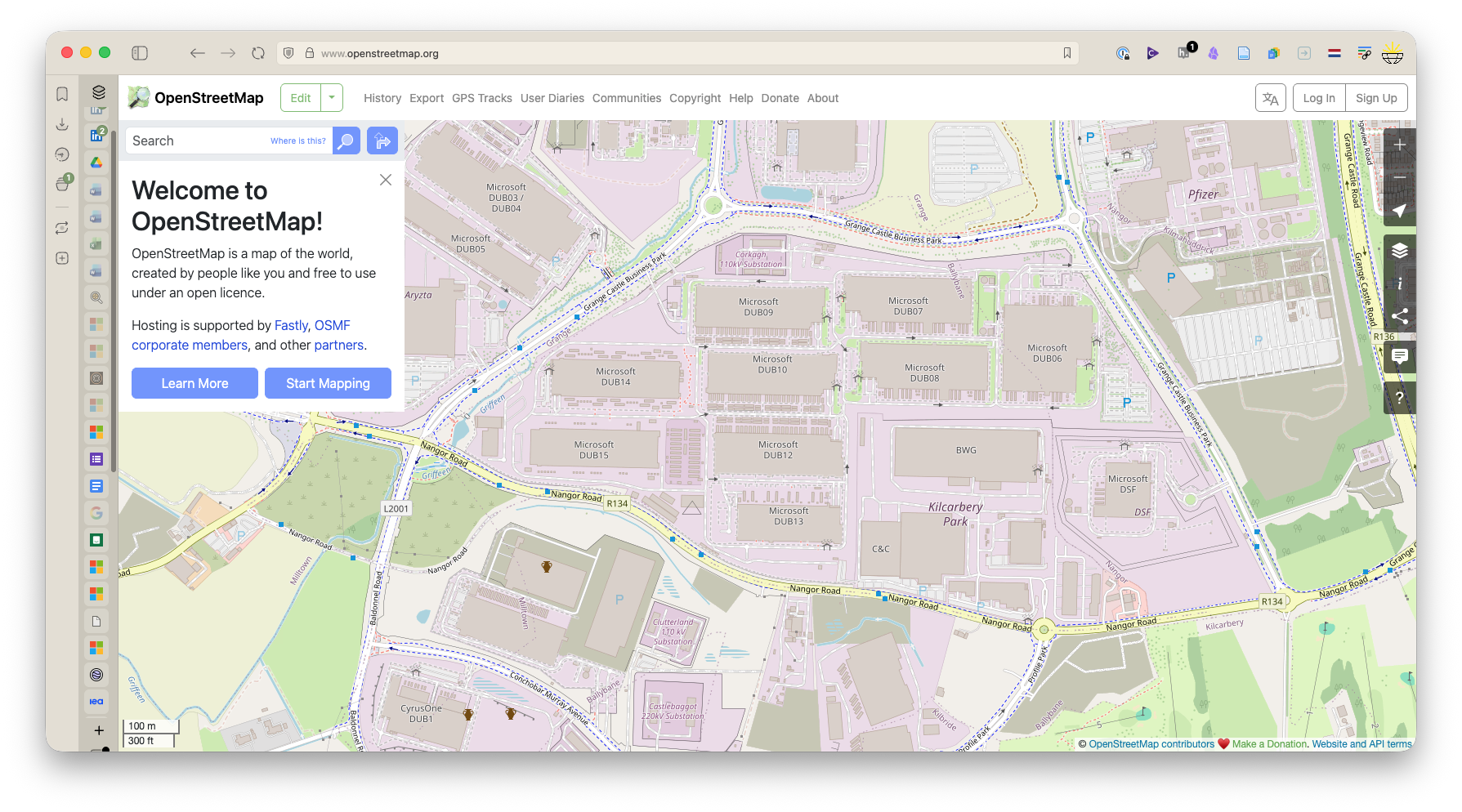Open the Share panel on the map
This screenshot has height=812, width=1462.
click(1399, 316)
